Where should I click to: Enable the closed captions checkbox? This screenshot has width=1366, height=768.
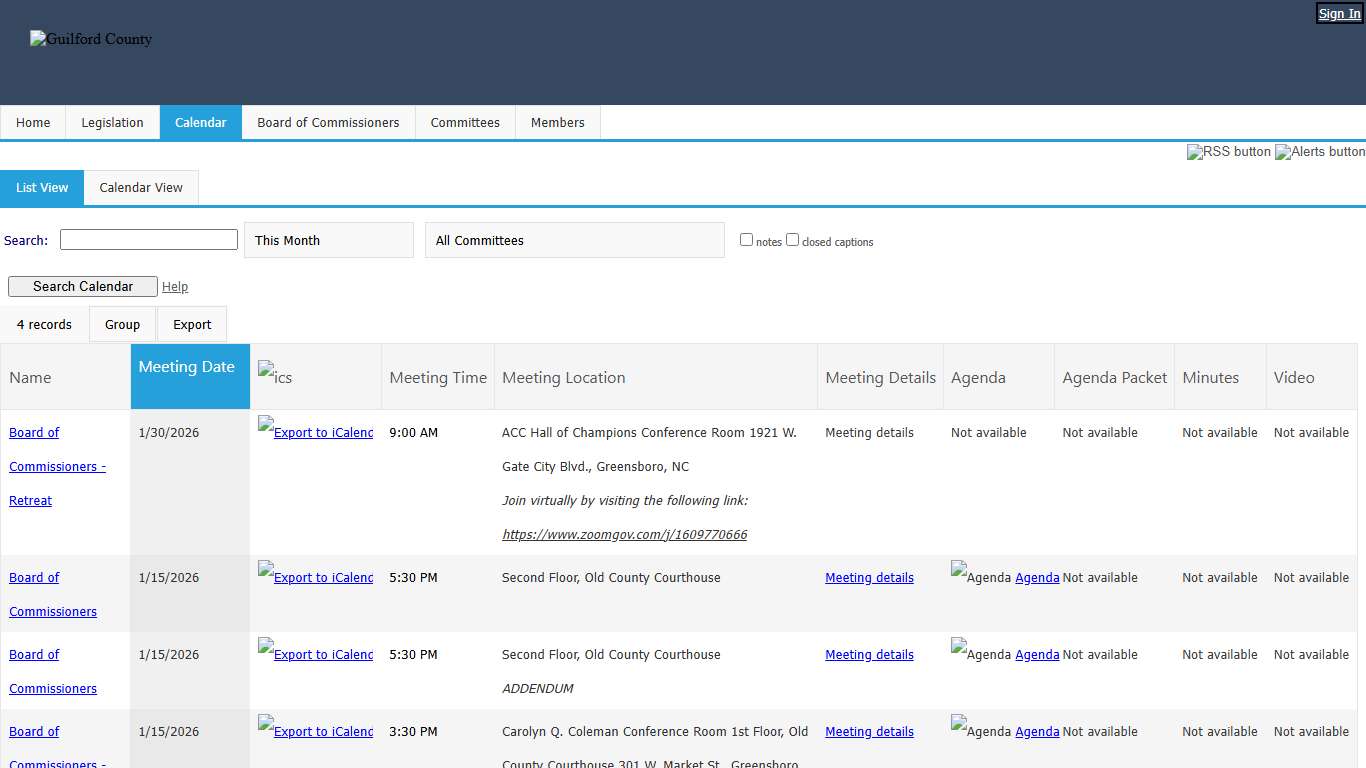click(x=792, y=240)
